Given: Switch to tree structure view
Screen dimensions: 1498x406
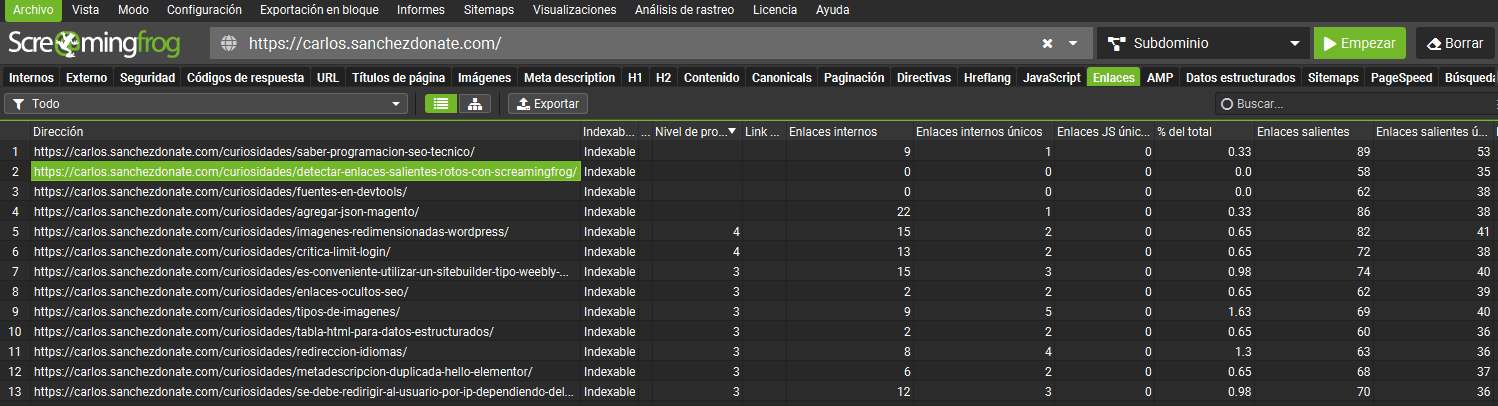Looking at the screenshot, I should (474, 104).
